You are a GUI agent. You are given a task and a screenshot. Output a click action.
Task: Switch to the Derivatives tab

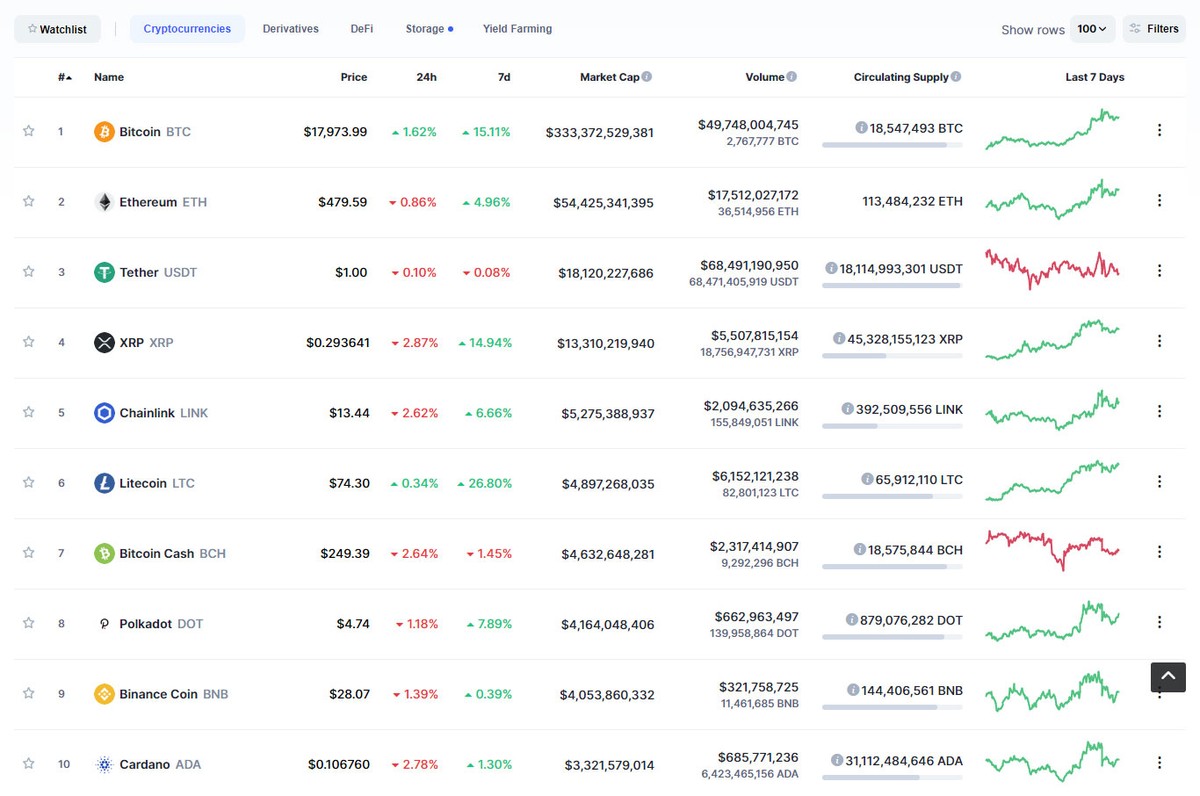[x=290, y=28]
